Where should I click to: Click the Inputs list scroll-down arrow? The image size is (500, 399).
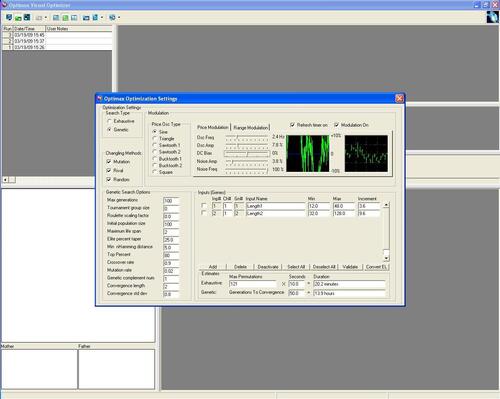pyautogui.click(x=386, y=258)
